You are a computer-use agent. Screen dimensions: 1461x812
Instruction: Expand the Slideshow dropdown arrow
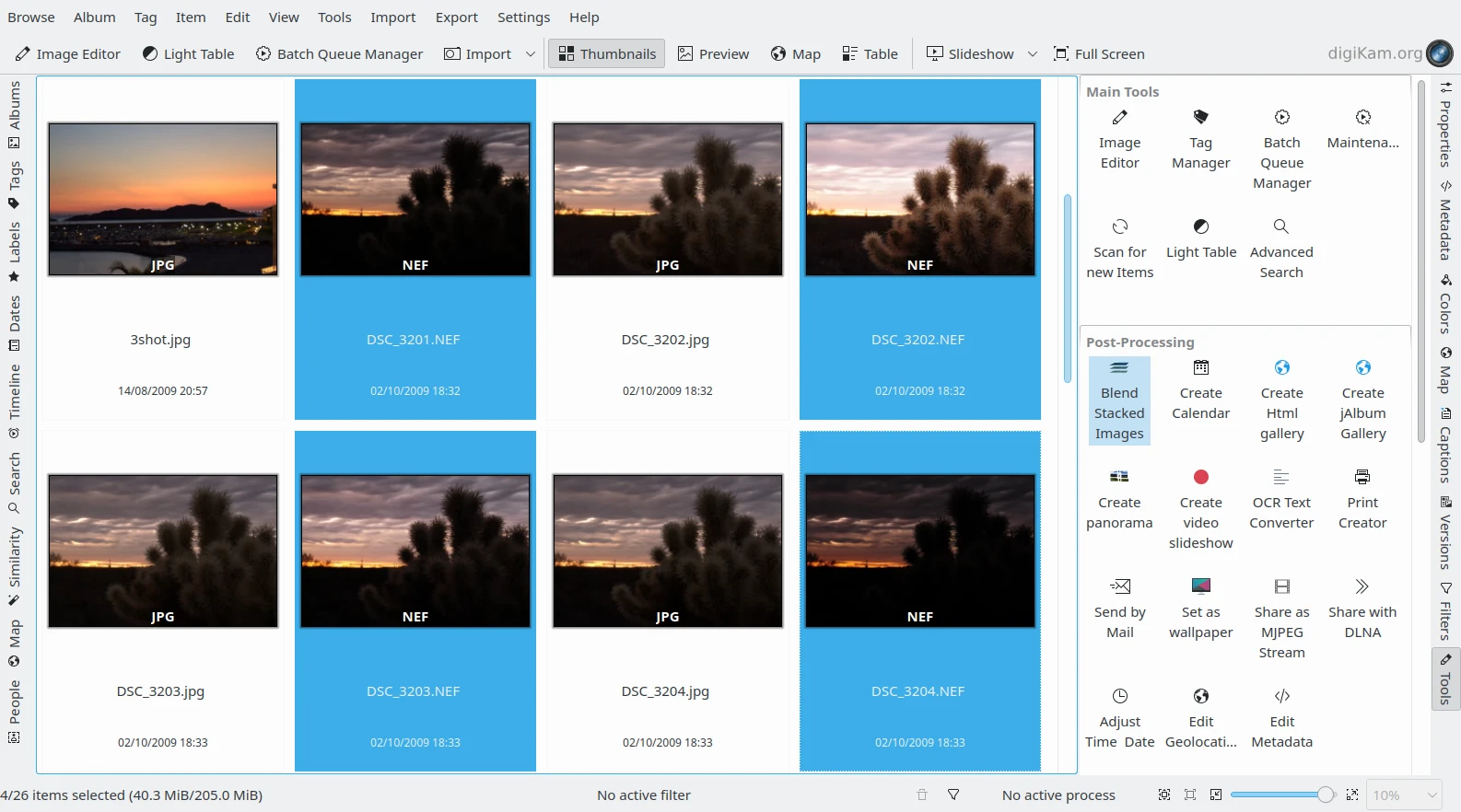tap(1033, 54)
